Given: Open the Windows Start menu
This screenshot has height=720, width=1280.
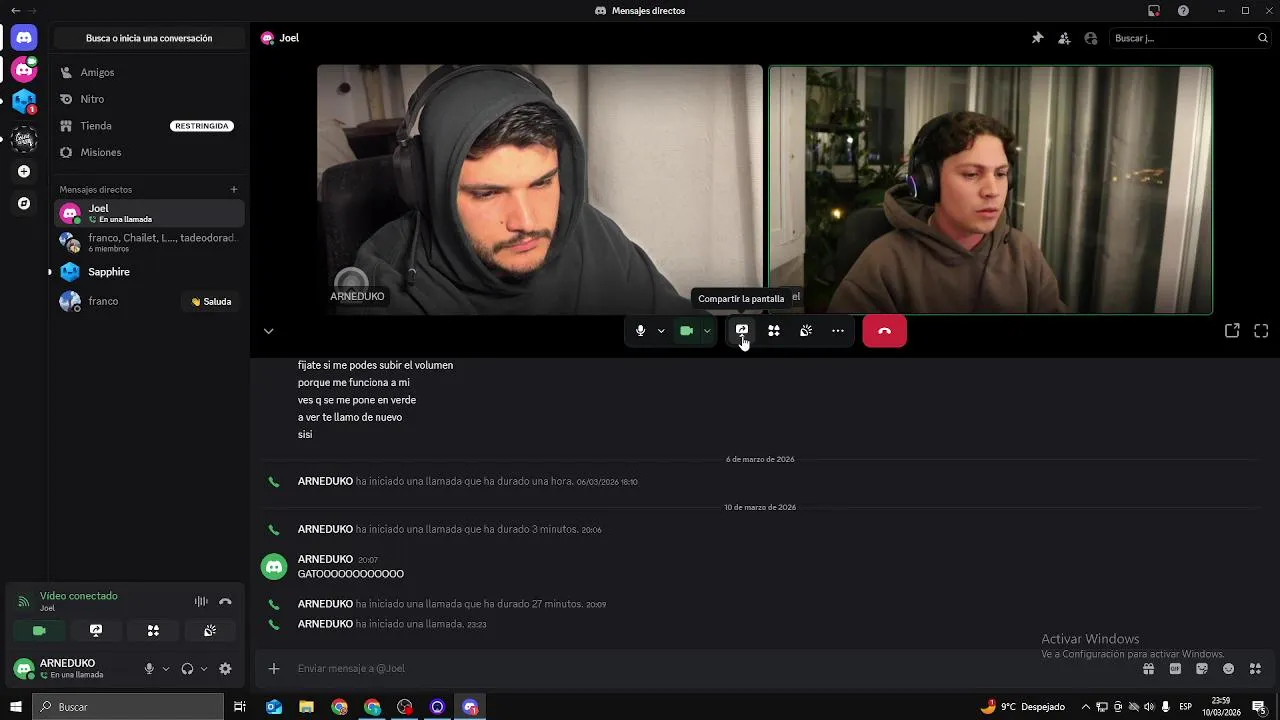Looking at the screenshot, I should 16,707.
